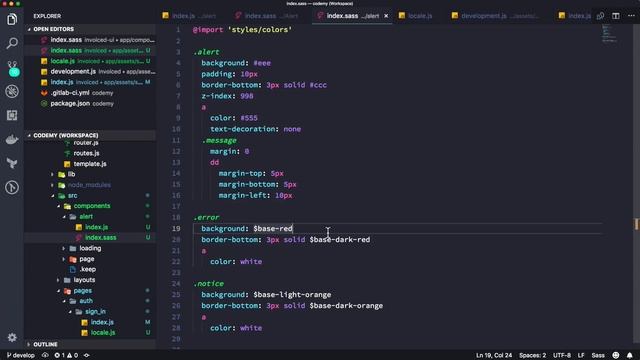This screenshot has height=360, width=640.
Task: Open the .keep file
Action: click(87, 269)
